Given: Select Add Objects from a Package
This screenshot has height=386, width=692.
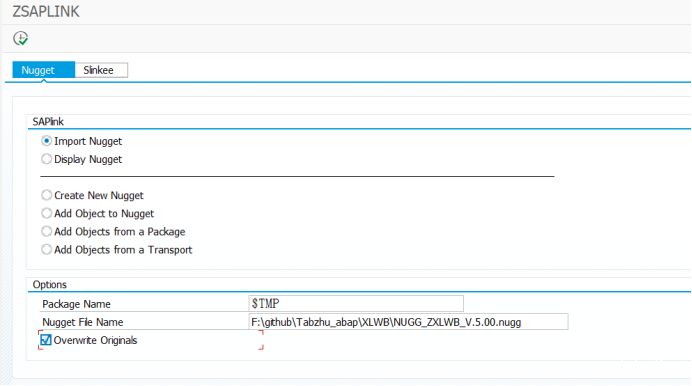Looking at the screenshot, I should [46, 231].
